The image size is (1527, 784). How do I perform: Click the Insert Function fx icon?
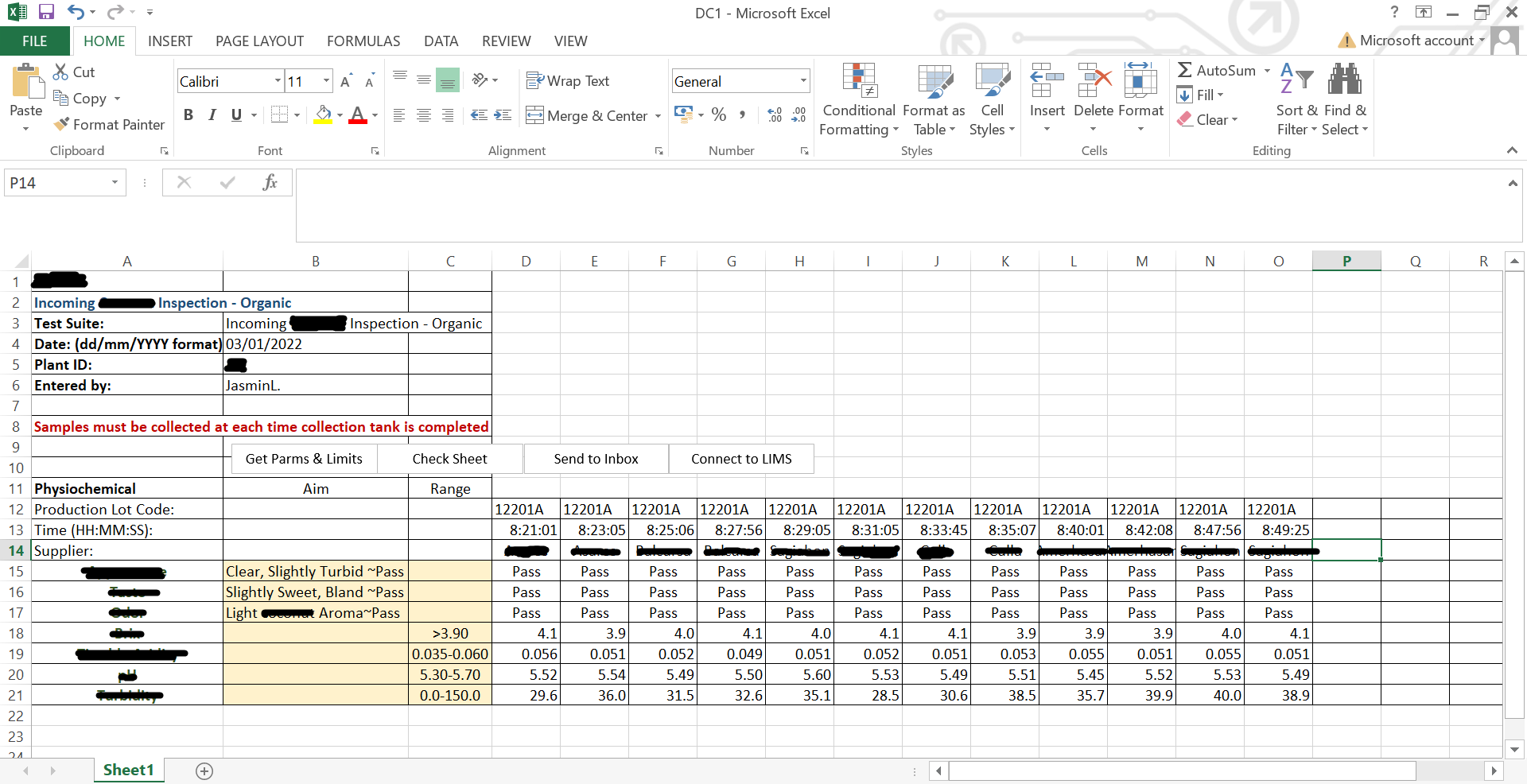[x=270, y=183]
